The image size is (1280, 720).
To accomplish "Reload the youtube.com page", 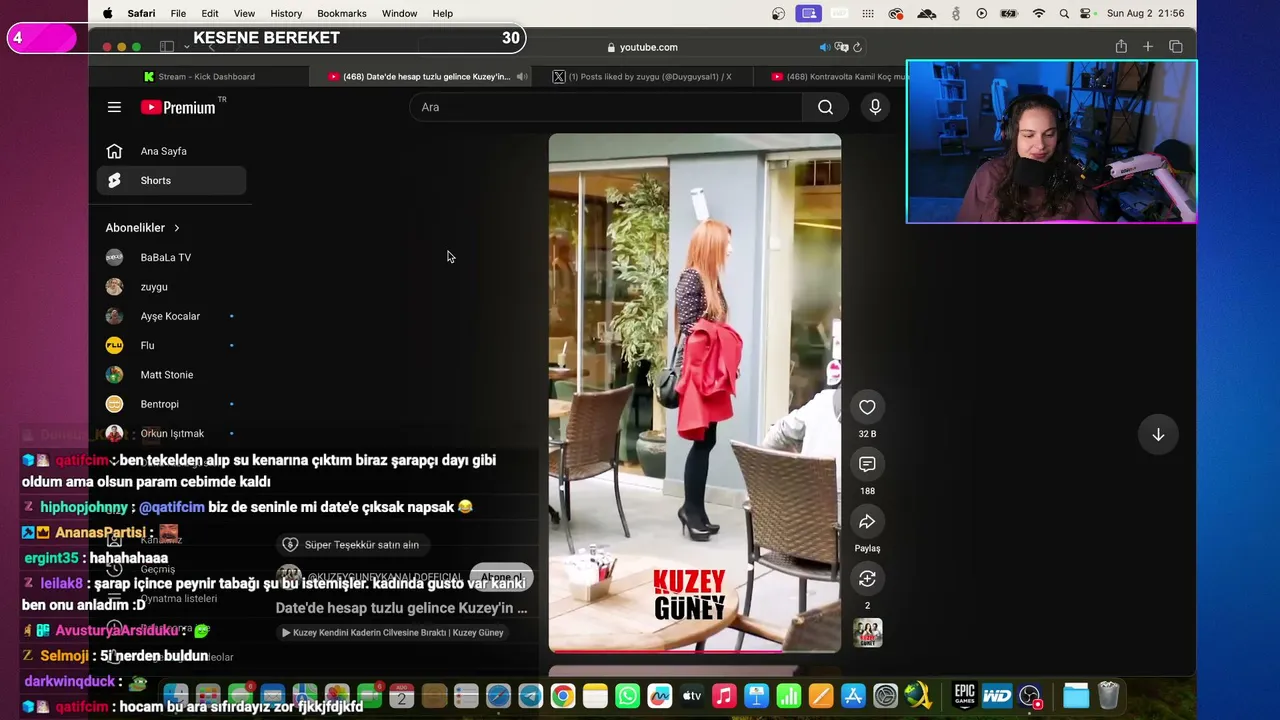I will (x=857, y=47).
